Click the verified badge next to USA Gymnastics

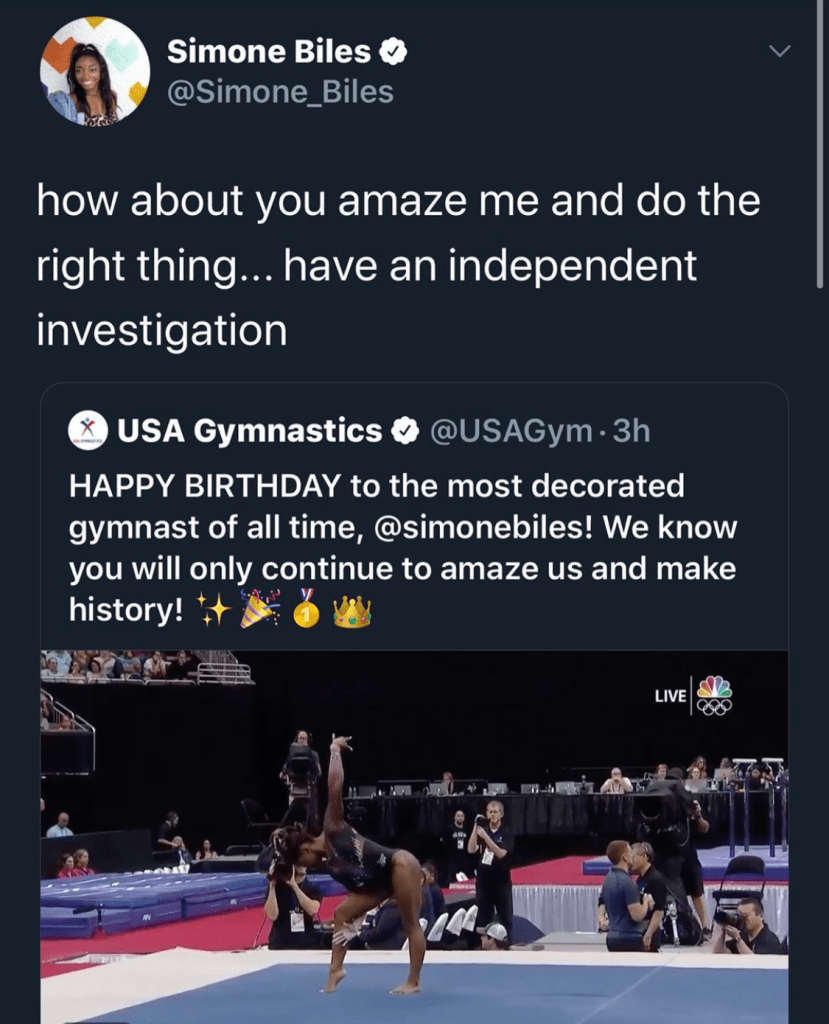pos(404,431)
